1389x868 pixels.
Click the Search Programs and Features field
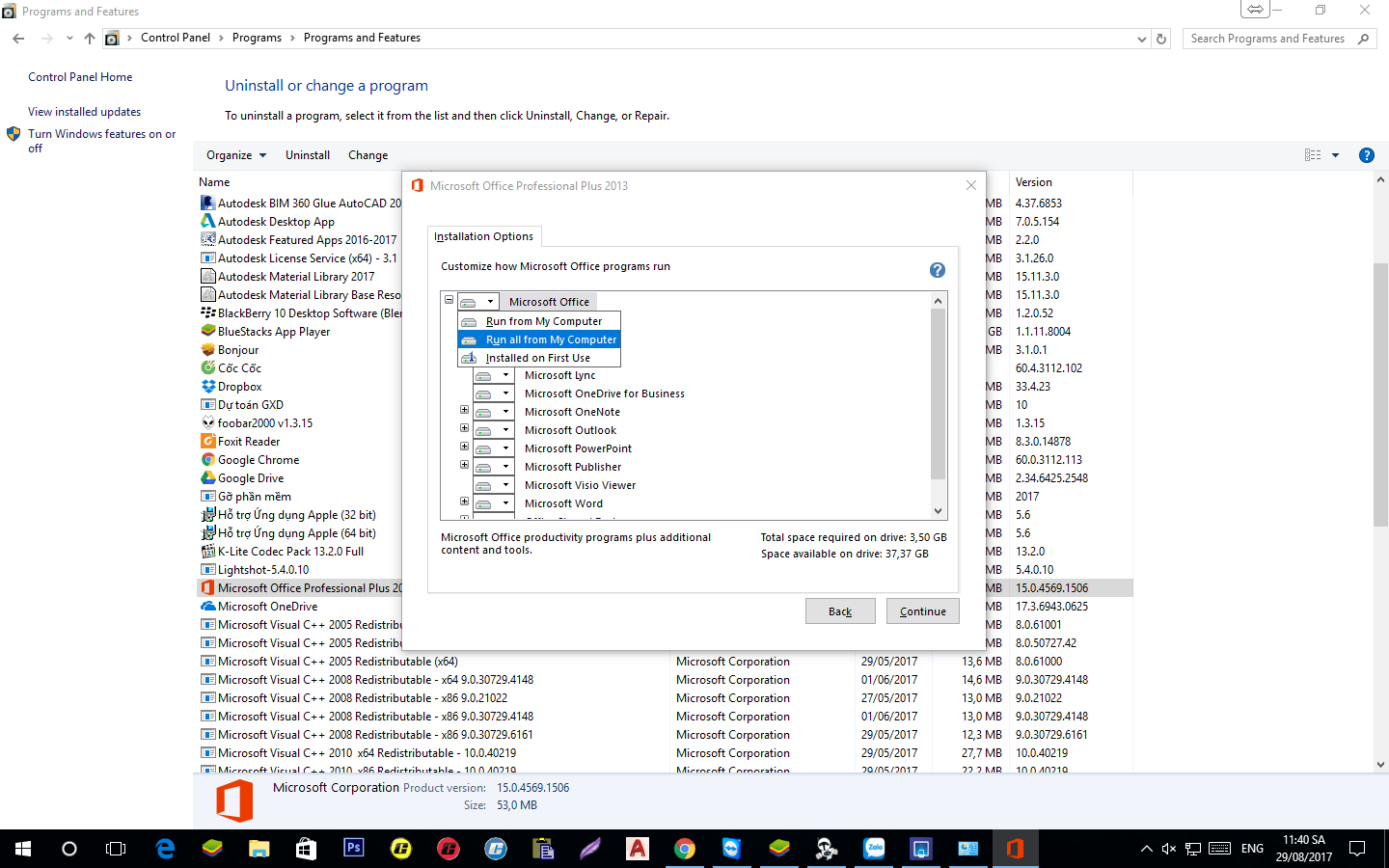1266,39
